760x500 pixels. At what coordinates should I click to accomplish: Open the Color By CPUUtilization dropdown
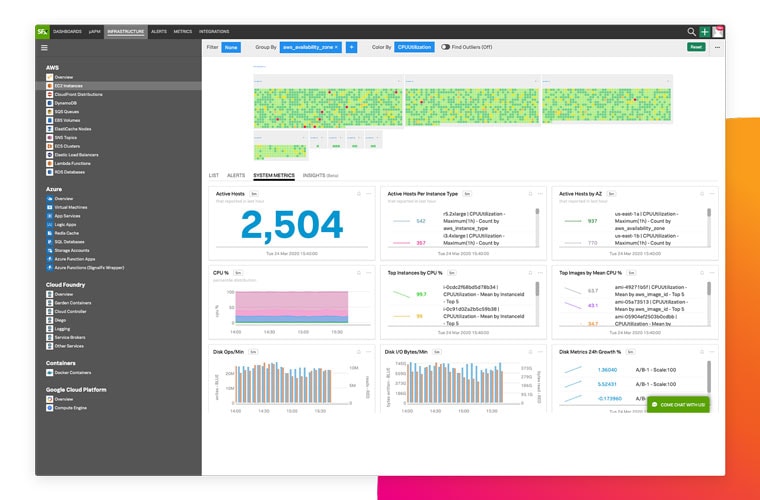[x=414, y=47]
